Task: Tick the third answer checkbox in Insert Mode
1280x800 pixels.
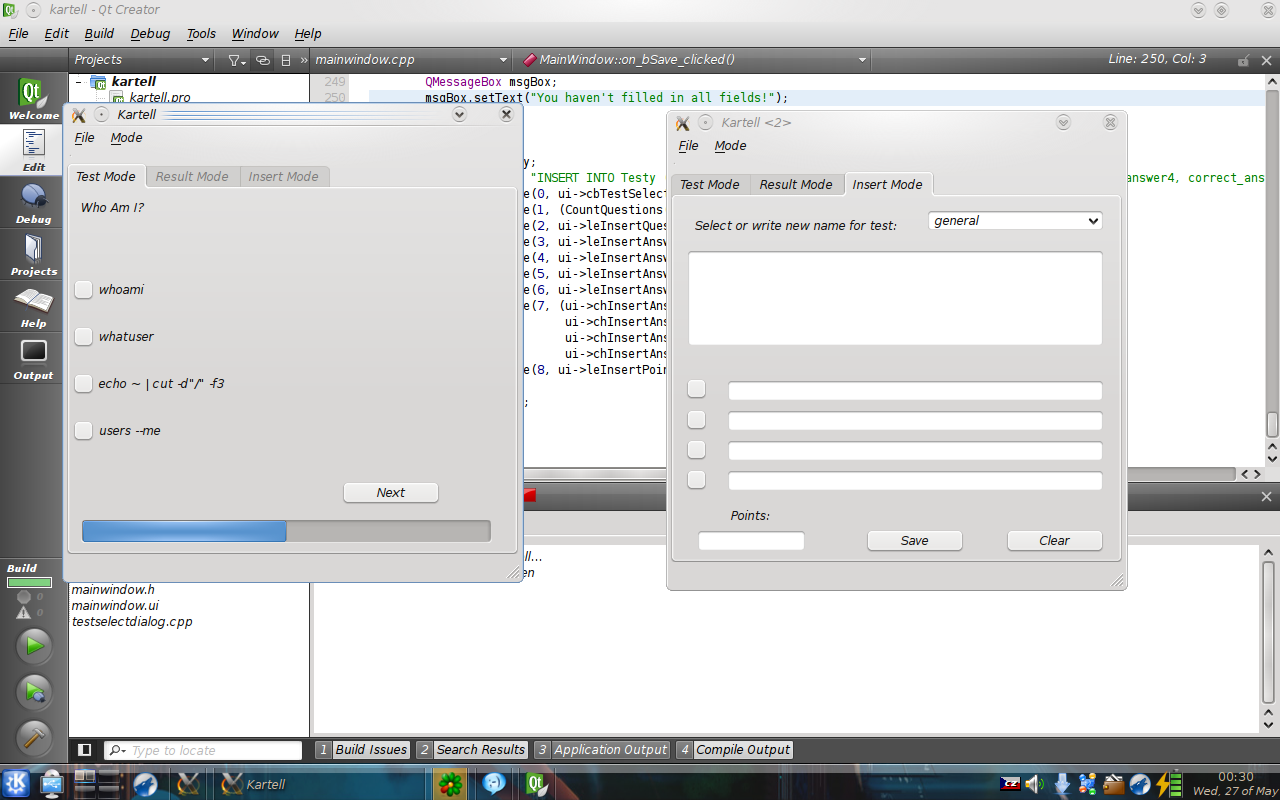Action: [697, 450]
